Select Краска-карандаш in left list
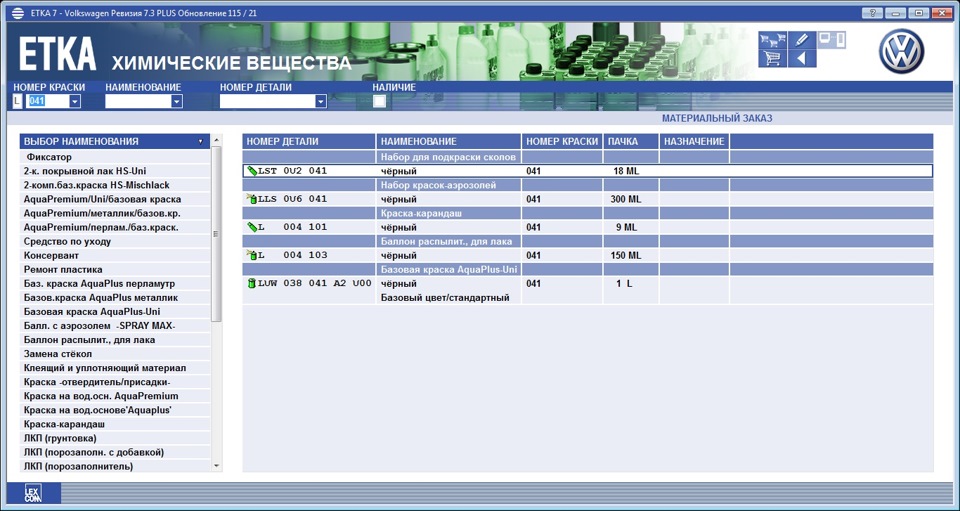The image size is (960, 511). (115, 425)
